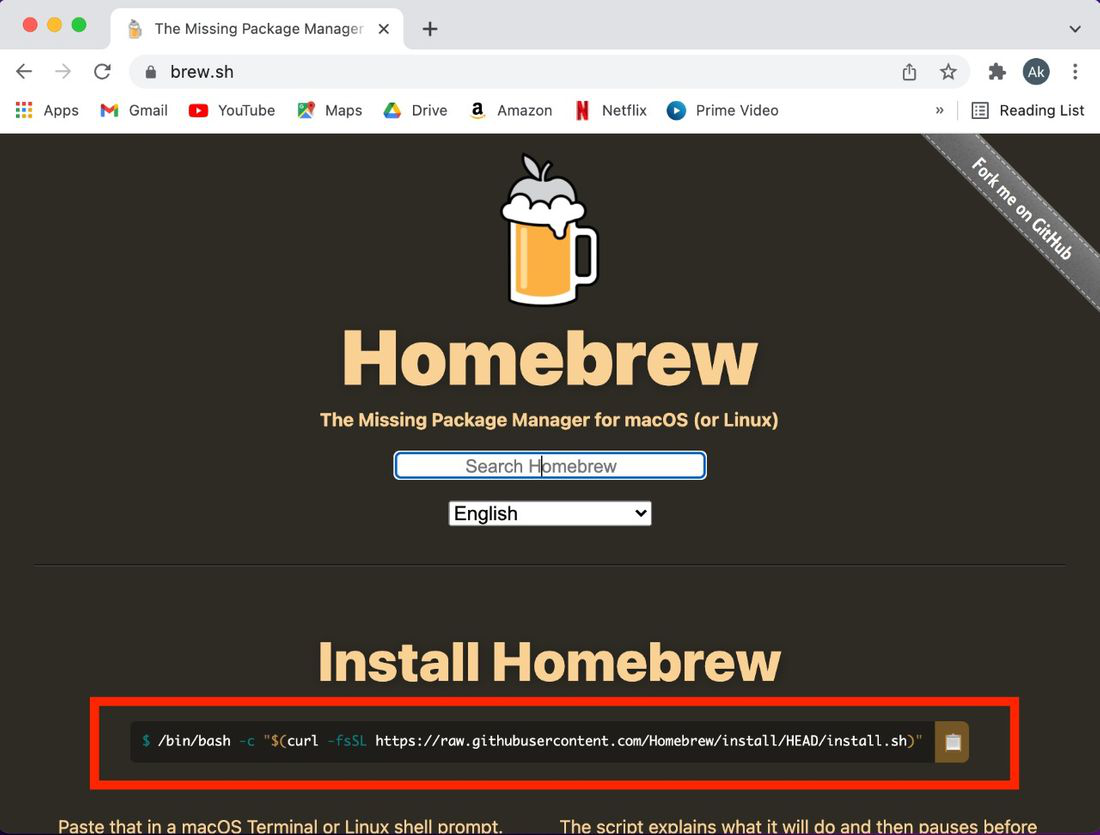Open the English language dropdown
Image resolution: width=1100 pixels, height=835 pixels.
pos(550,514)
